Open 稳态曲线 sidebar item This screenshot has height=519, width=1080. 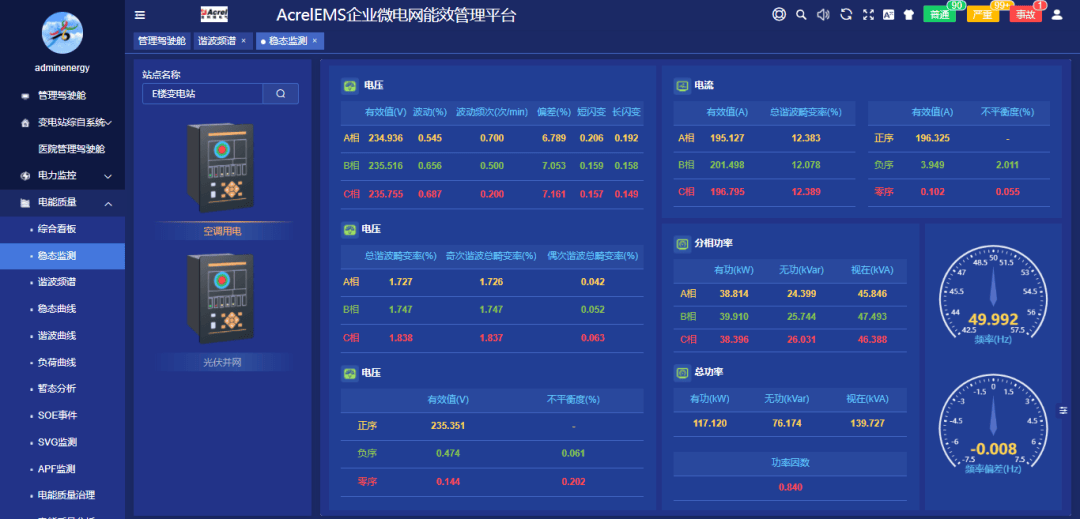click(62, 309)
